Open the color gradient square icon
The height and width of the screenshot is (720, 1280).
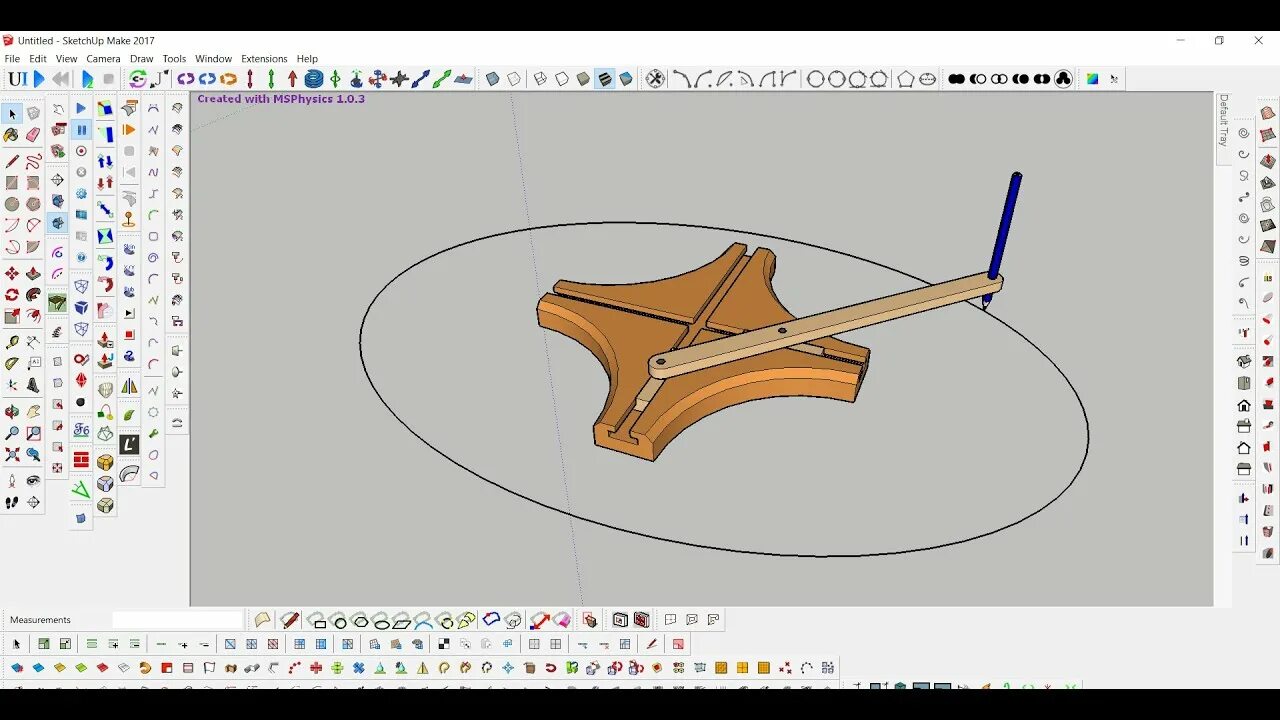click(x=1092, y=79)
